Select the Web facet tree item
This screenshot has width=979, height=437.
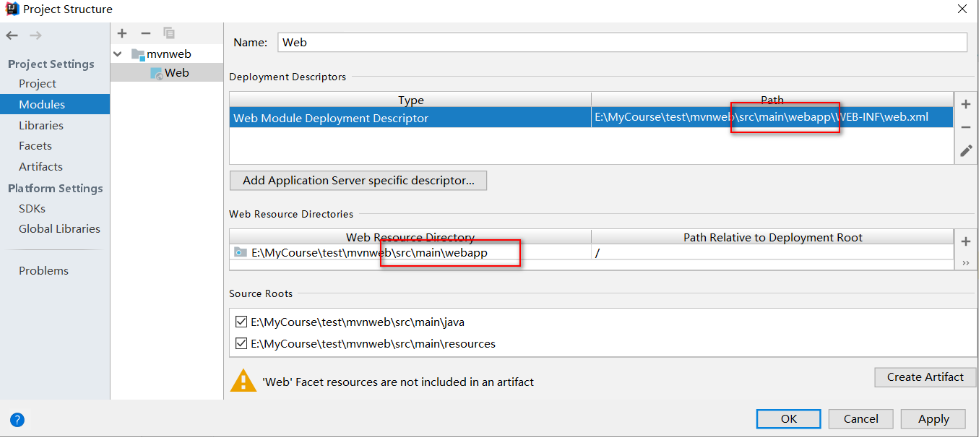176,73
